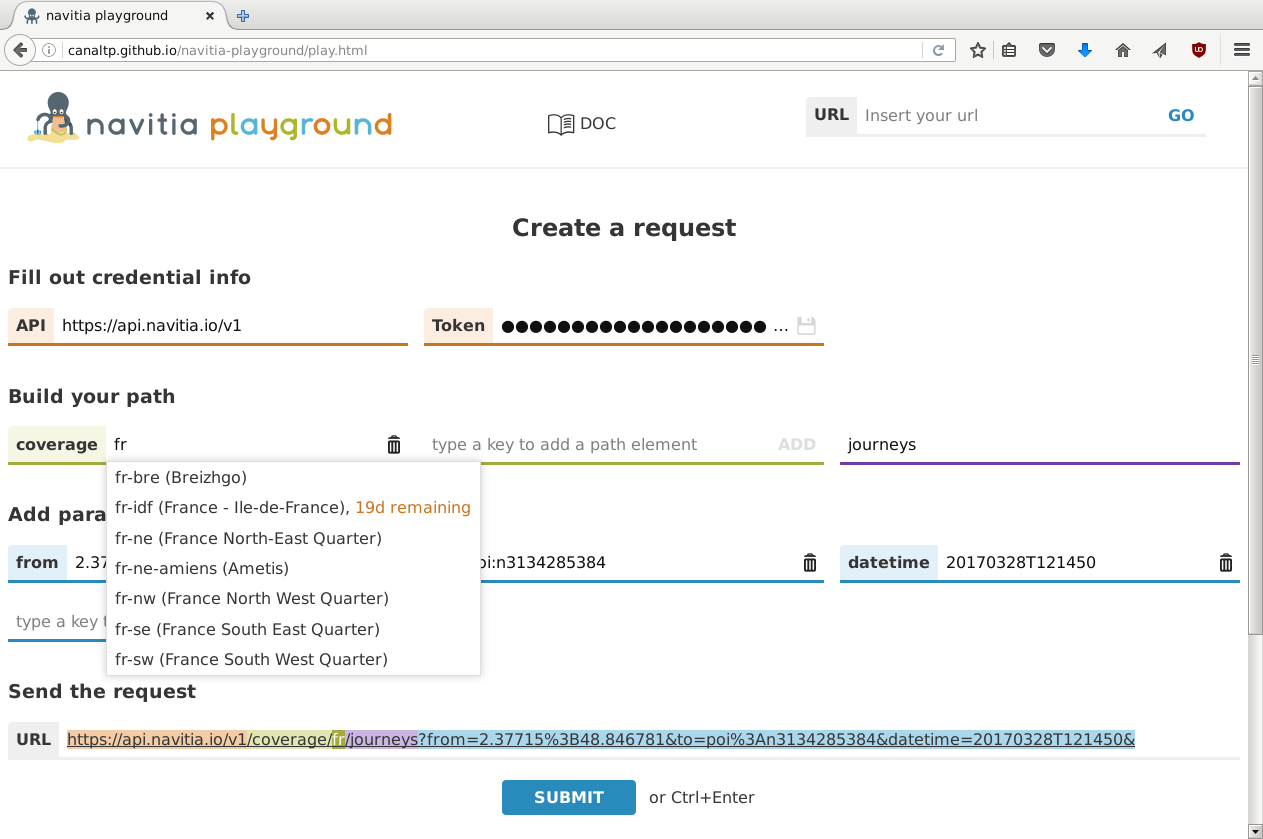1263x839 pixels.
Task: Click the masked Token input field
Action: 643,326
